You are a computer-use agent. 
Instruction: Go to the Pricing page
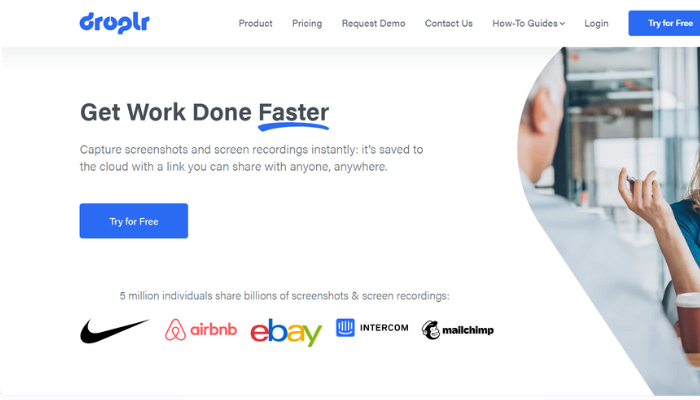click(307, 23)
